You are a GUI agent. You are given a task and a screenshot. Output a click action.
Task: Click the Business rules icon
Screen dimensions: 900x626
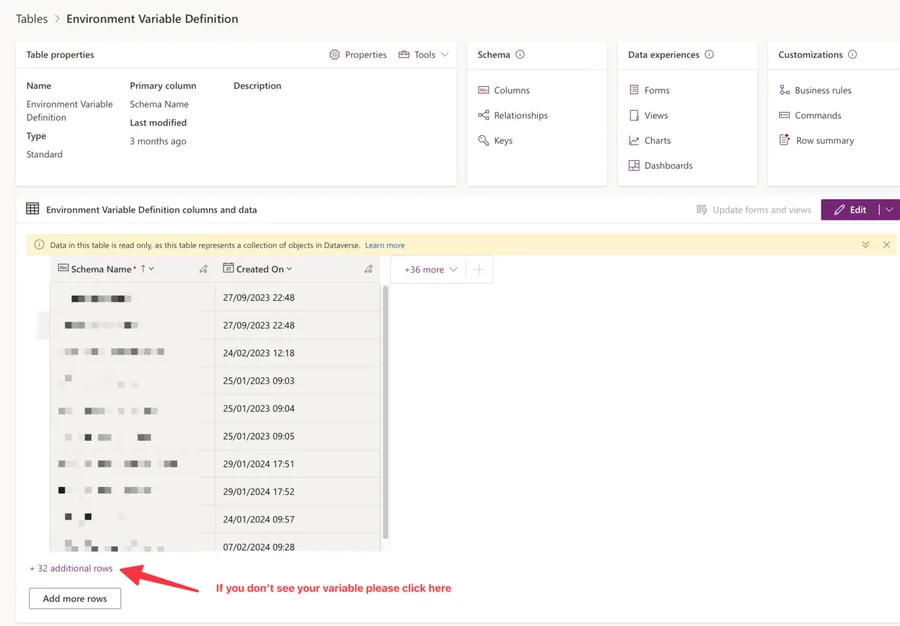click(785, 90)
